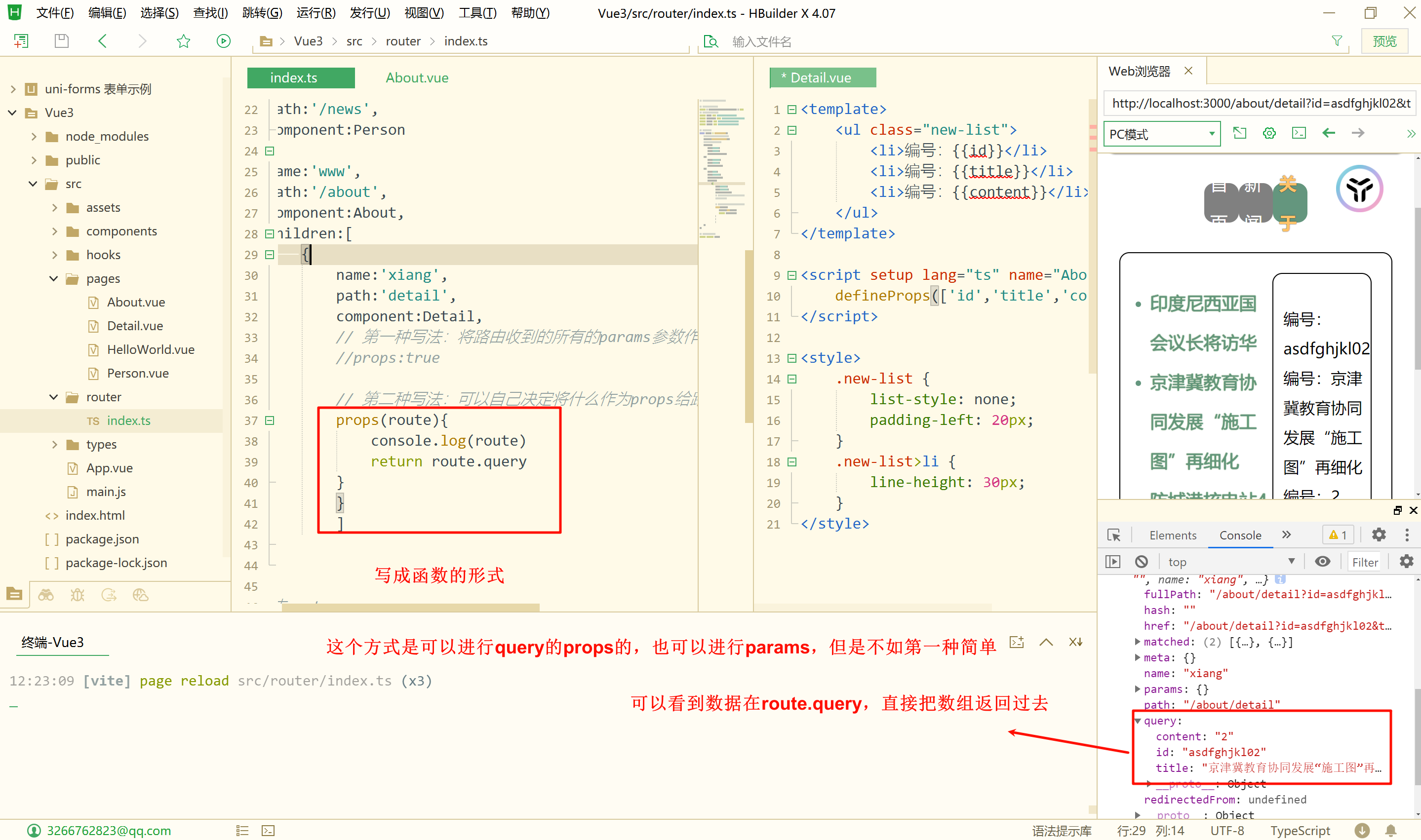This screenshot has width=1421, height=840.
Task: Click the clear console icon
Action: 1142,561
